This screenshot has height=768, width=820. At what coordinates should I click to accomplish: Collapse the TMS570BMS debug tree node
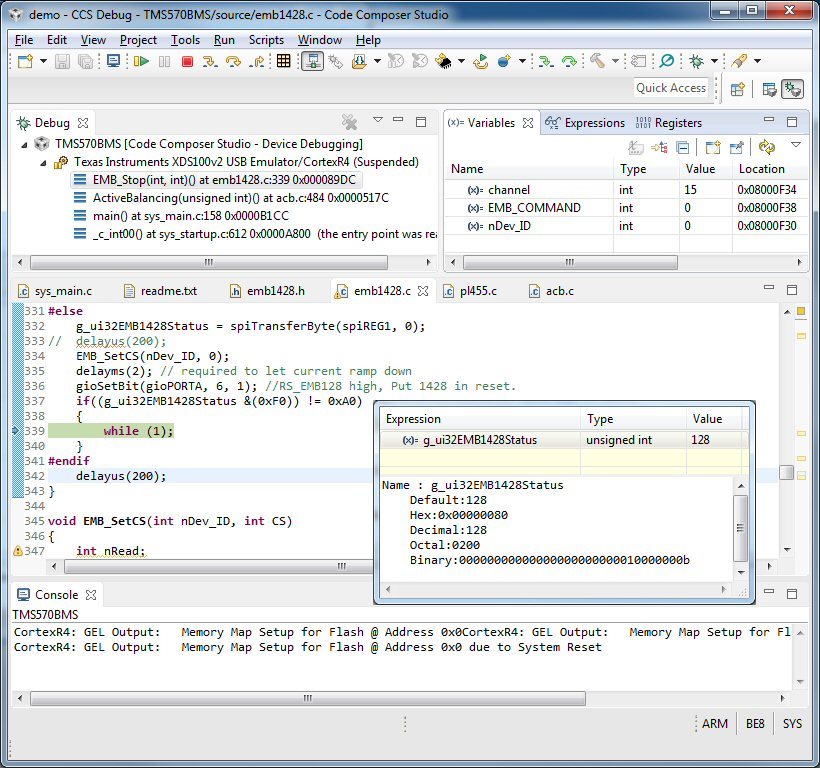(25, 144)
